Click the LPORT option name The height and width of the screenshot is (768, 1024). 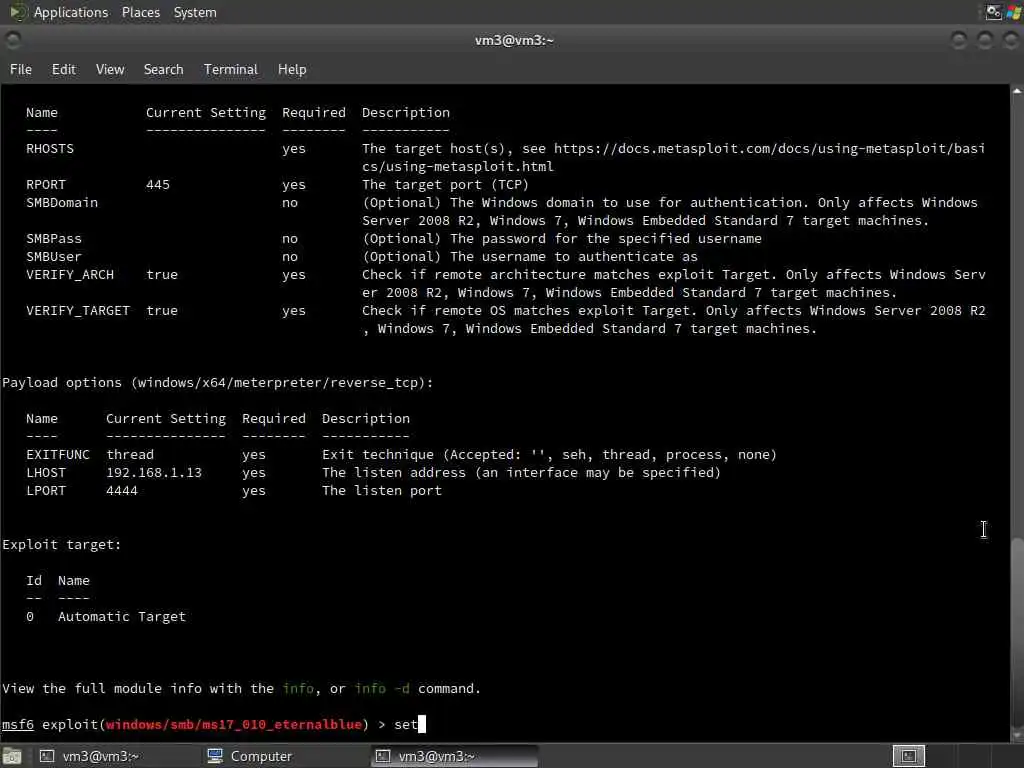[x=46, y=490]
